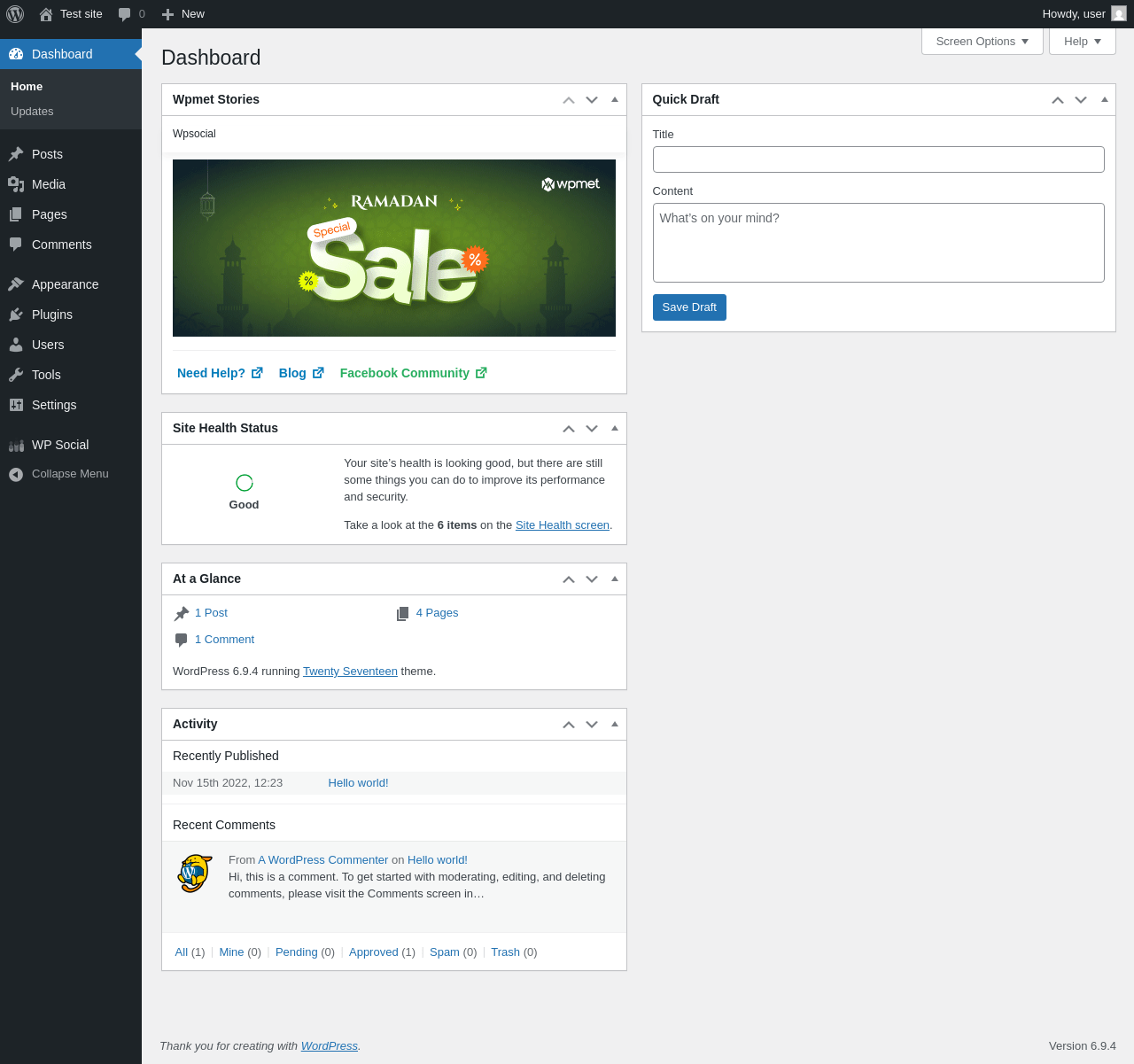Open the 1 Comment link
Image resolution: width=1134 pixels, height=1064 pixels.
(224, 640)
